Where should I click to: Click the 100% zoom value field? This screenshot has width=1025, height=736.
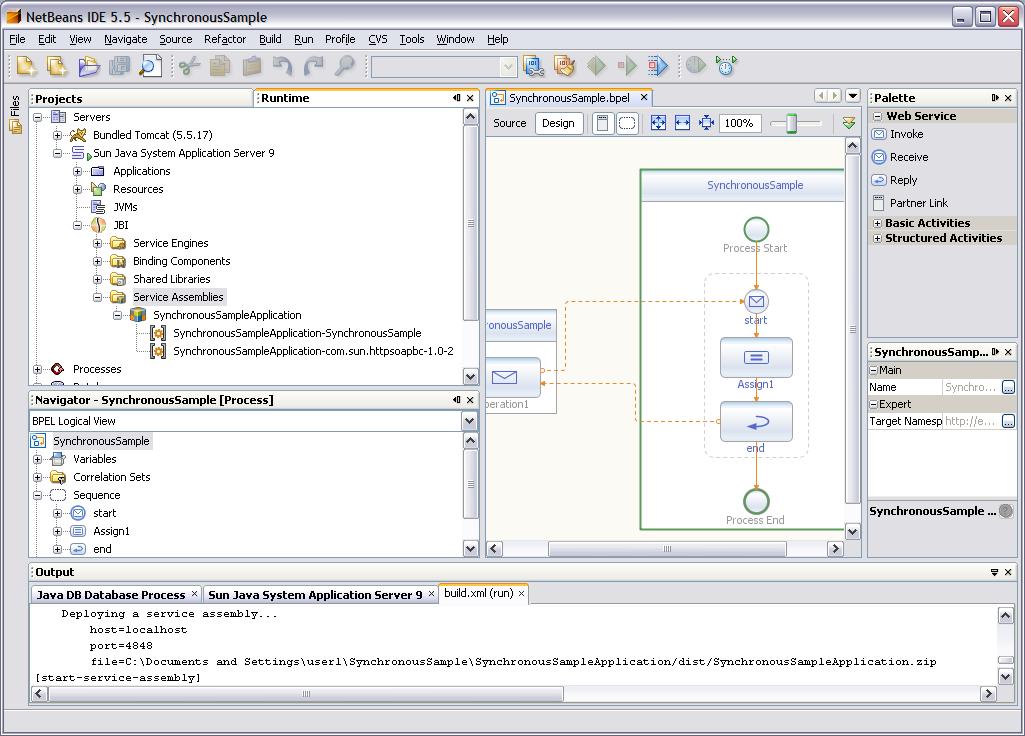(739, 123)
